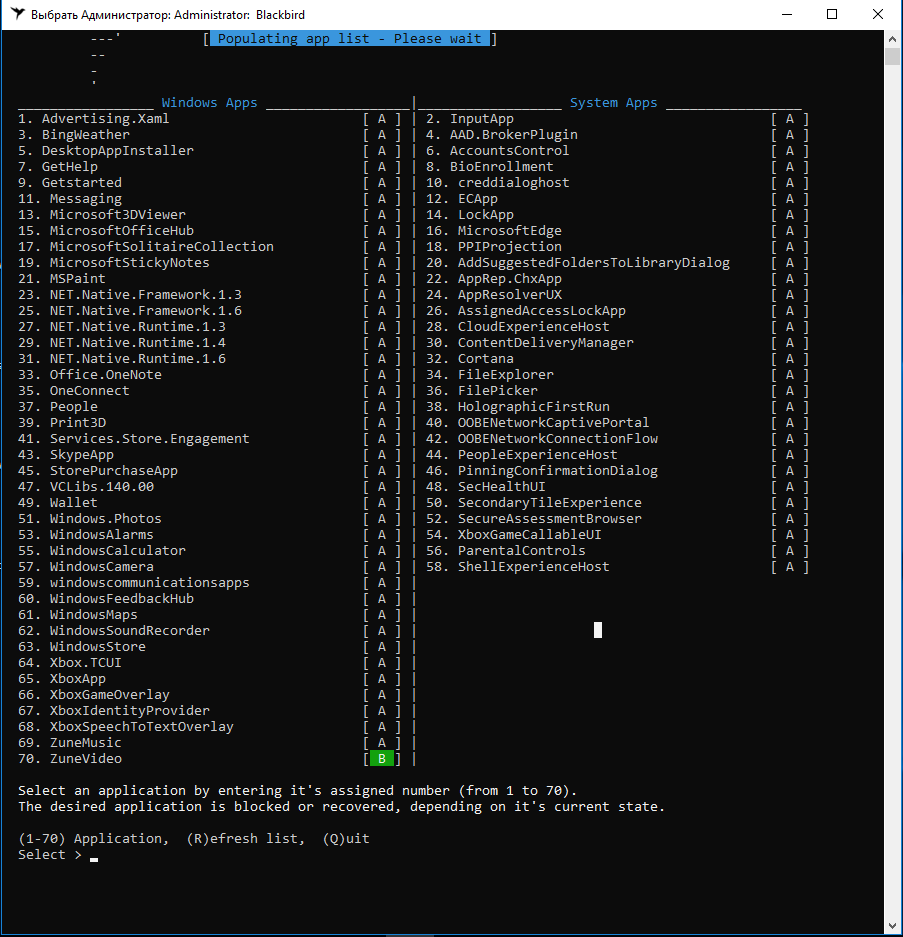Click the A status next to InputApp

click(x=789, y=119)
